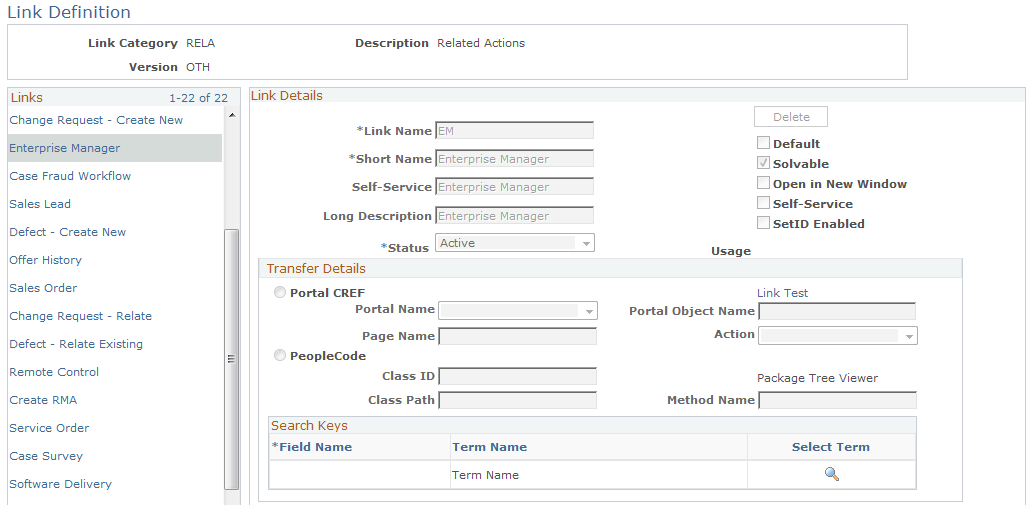Image resolution: width=1035 pixels, height=505 pixels.
Task: Select the Portal CREF radio button
Action: [280, 292]
